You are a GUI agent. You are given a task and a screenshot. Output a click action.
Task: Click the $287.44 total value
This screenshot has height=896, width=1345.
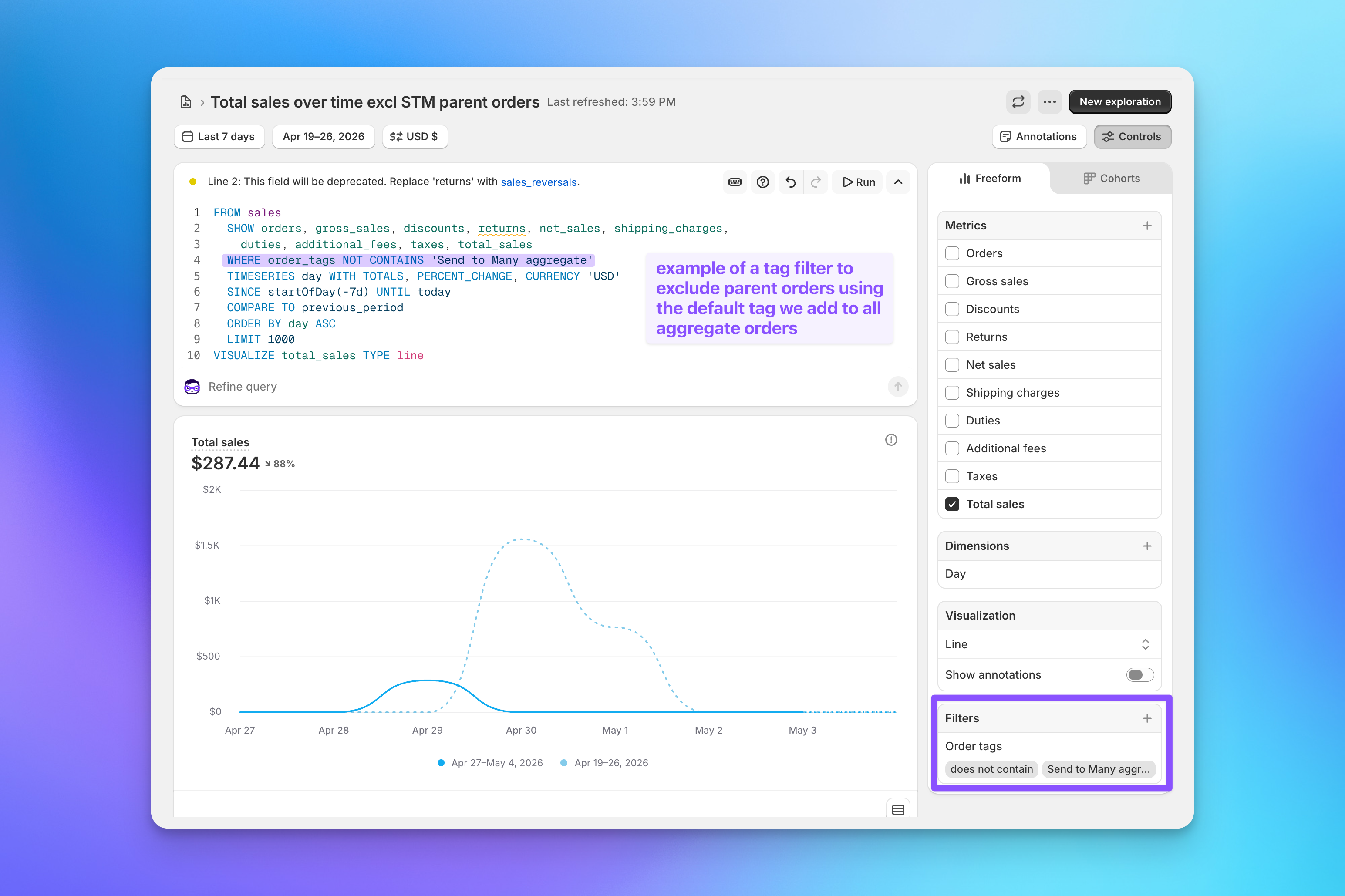click(x=225, y=463)
